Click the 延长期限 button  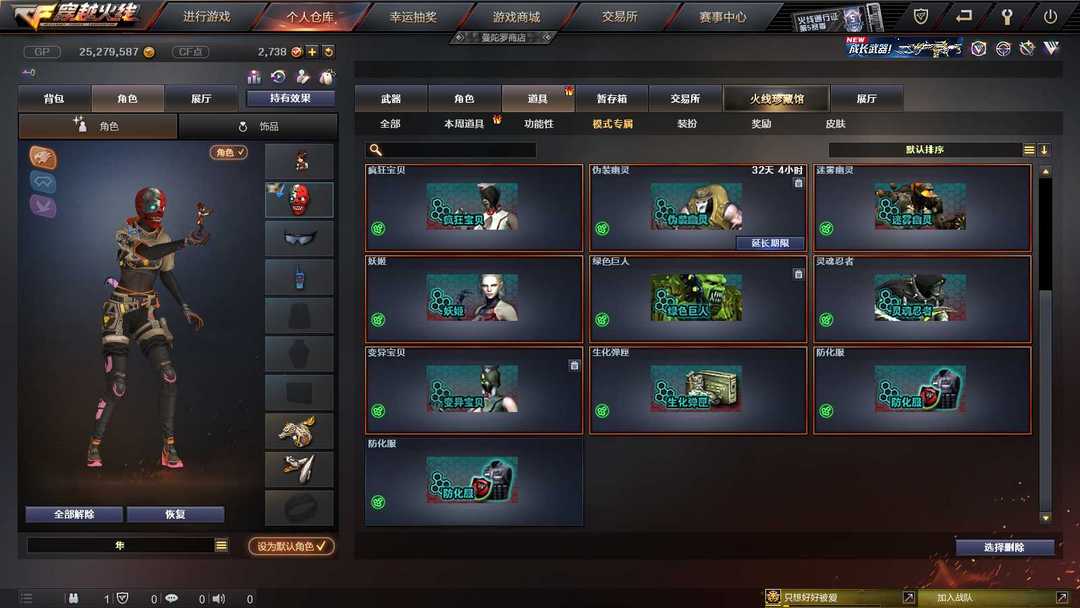769,242
